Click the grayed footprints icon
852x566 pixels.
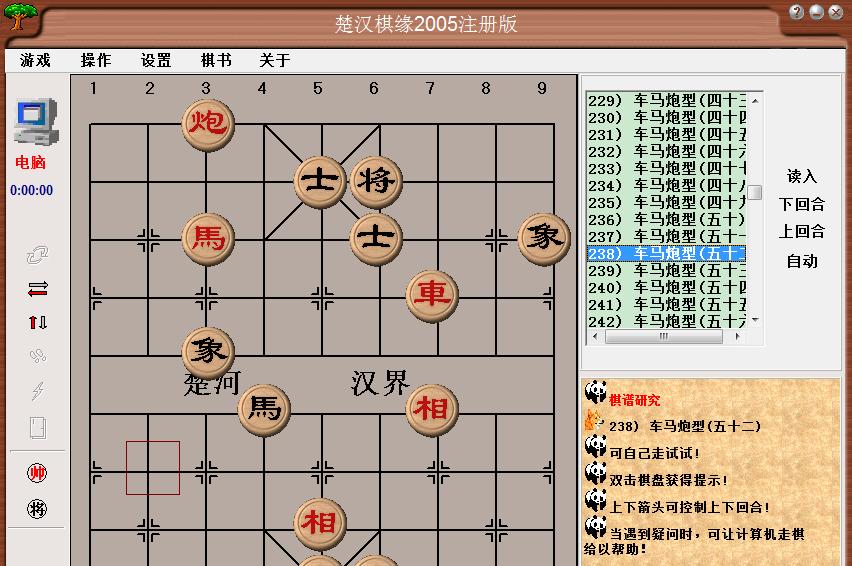tap(37, 356)
